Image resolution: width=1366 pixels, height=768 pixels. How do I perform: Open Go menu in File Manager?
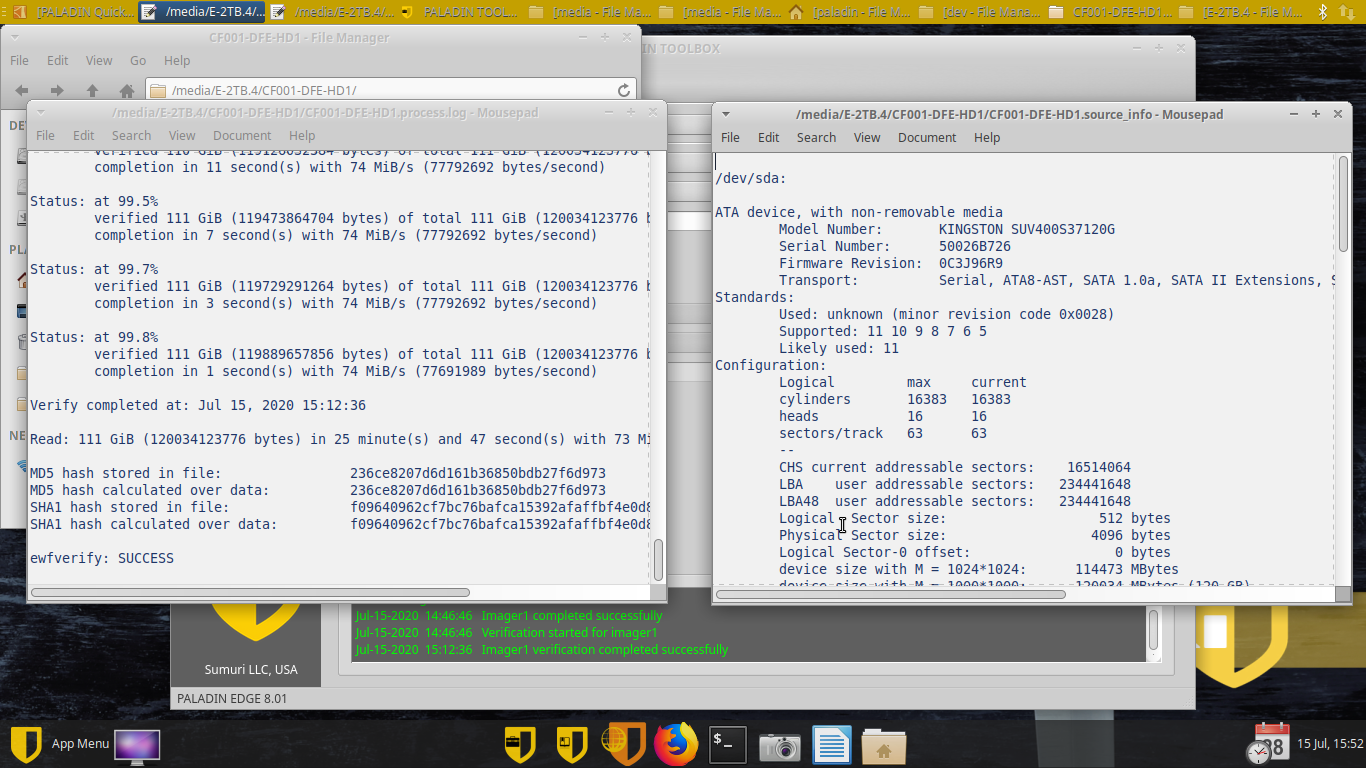[138, 60]
